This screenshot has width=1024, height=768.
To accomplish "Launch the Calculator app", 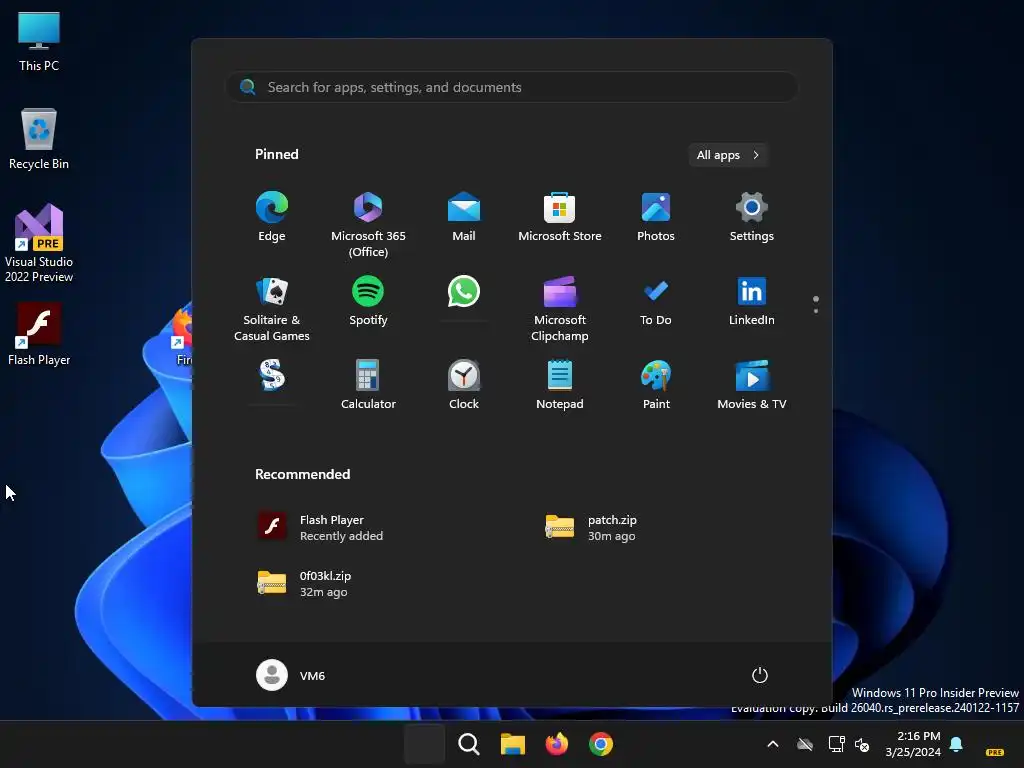I will (x=368, y=386).
